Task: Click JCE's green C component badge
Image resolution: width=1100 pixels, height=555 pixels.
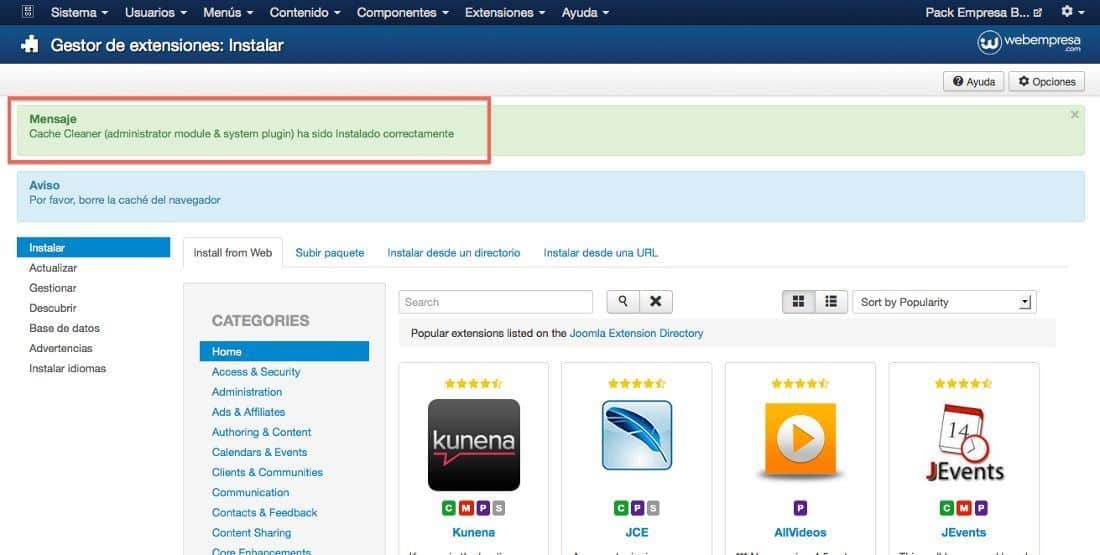Action: (x=620, y=508)
